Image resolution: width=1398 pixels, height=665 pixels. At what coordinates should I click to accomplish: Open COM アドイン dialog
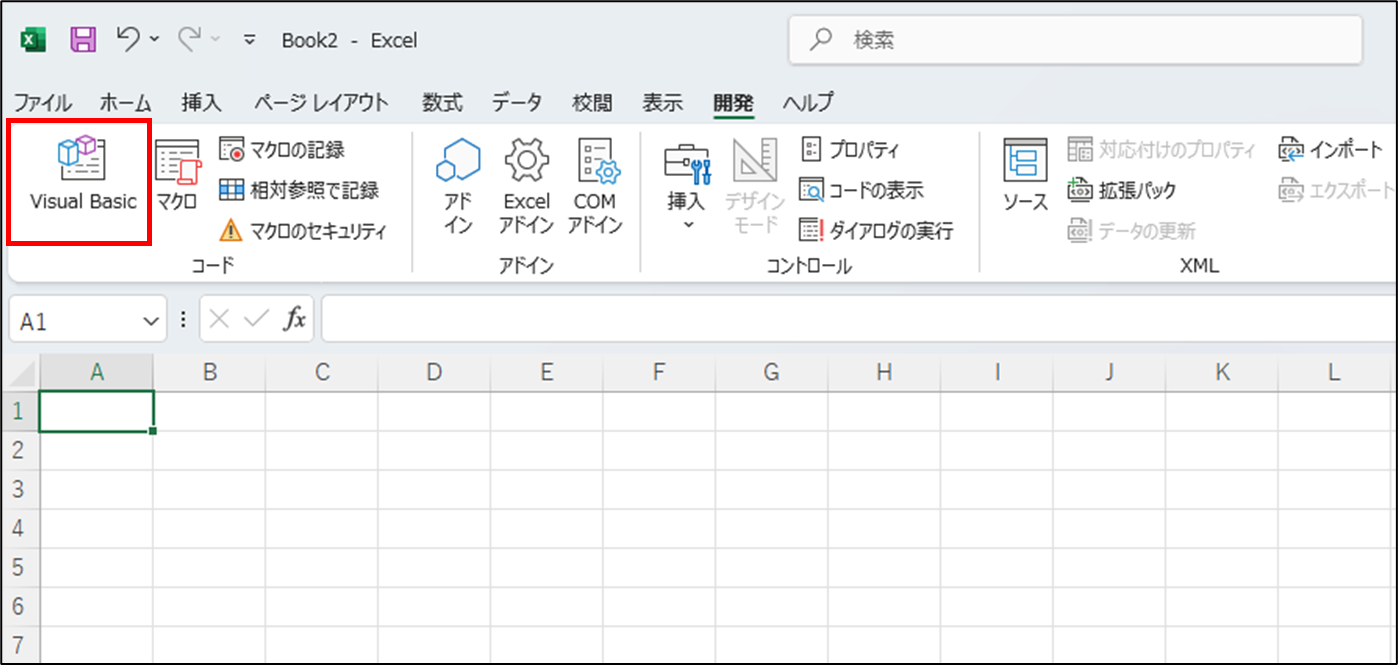[x=595, y=187]
